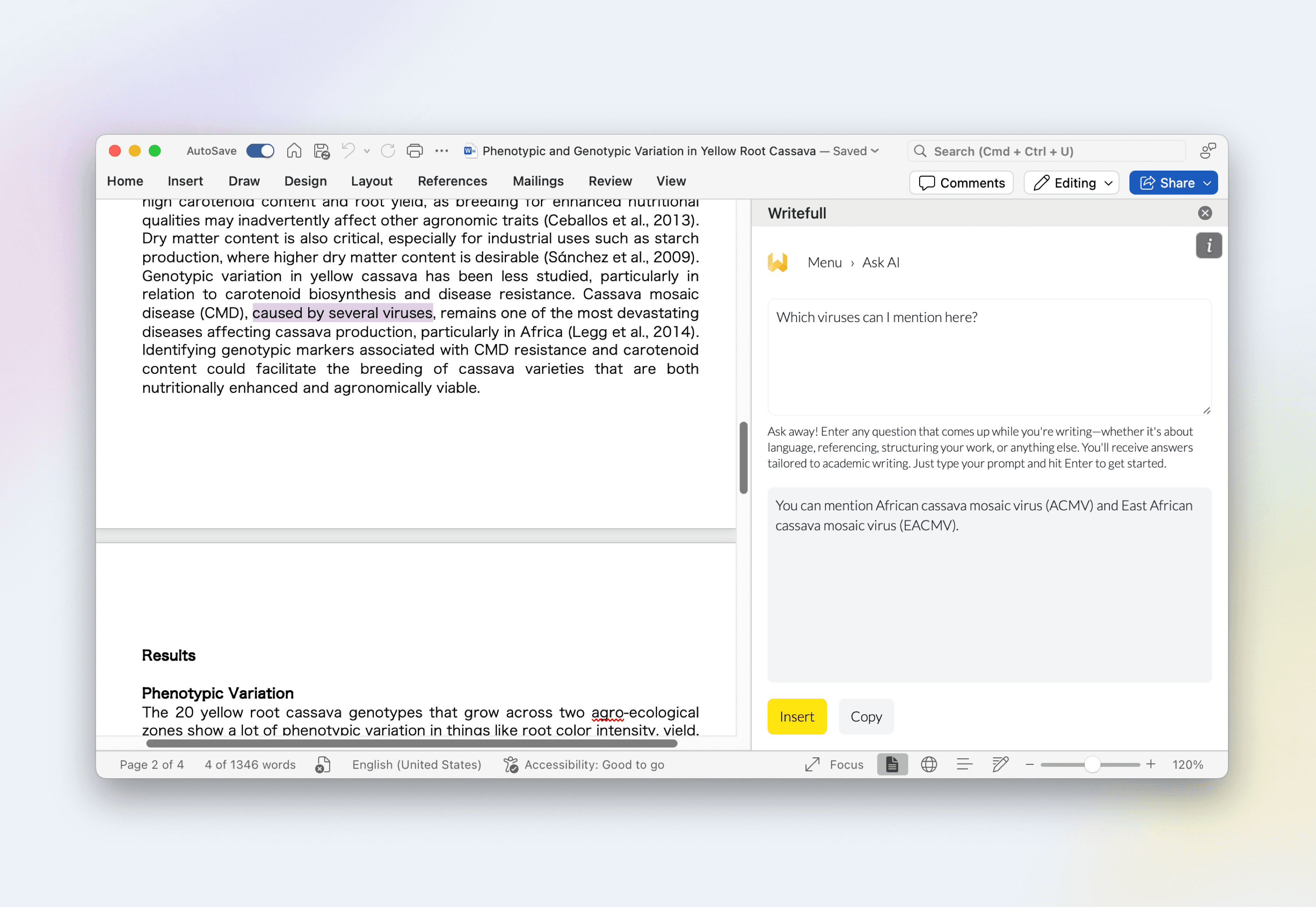Viewport: 1316px width, 907px height.
Task: Expand the Editing mode dropdown
Action: [x=1071, y=183]
